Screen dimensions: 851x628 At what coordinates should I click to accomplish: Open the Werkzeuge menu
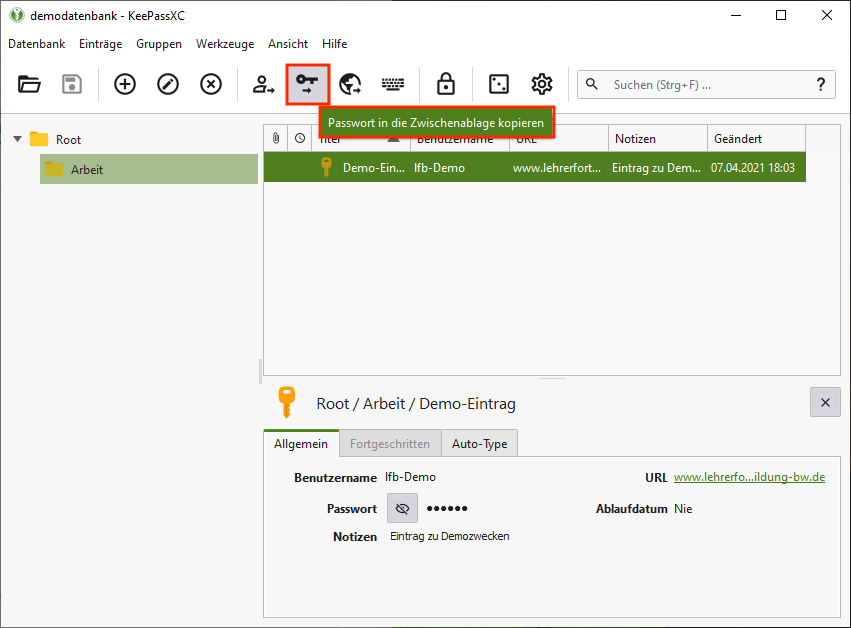point(225,44)
